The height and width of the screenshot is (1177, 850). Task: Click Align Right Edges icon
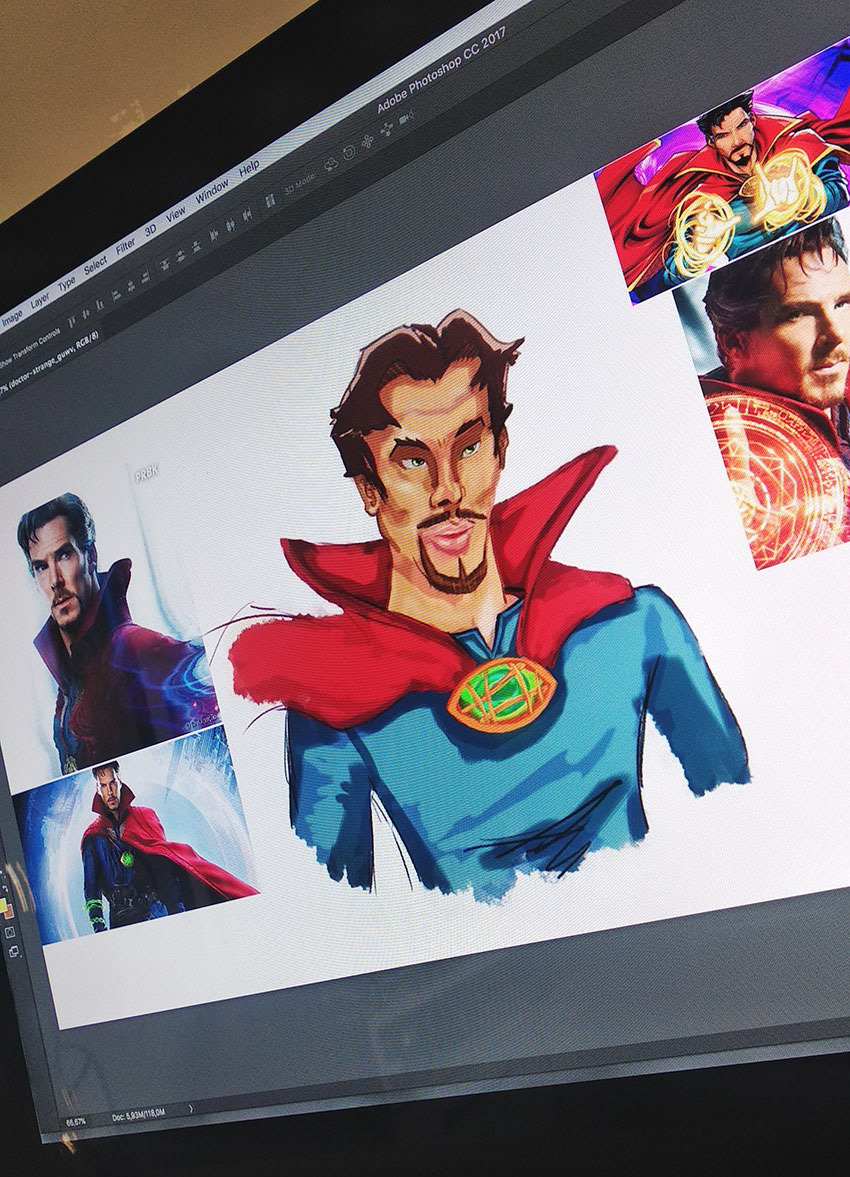pyautogui.click(x=146, y=278)
